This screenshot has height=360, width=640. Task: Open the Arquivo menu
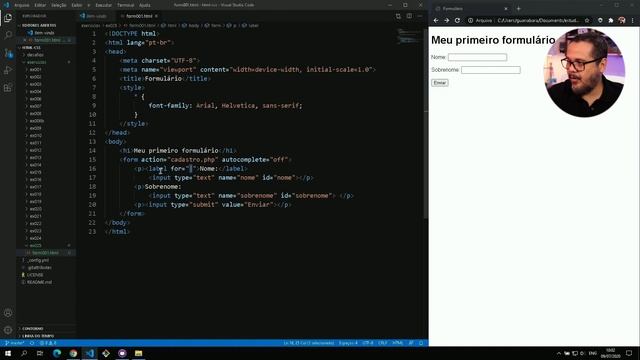(22, 5)
